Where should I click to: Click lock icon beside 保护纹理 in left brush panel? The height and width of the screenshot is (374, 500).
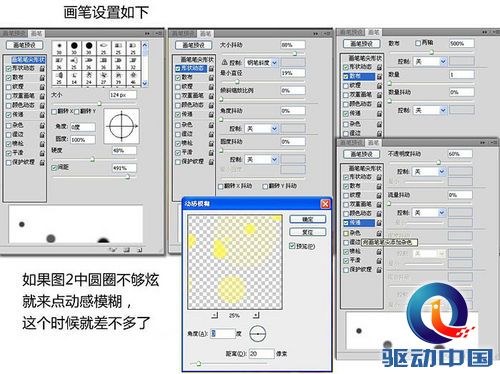pos(42,163)
